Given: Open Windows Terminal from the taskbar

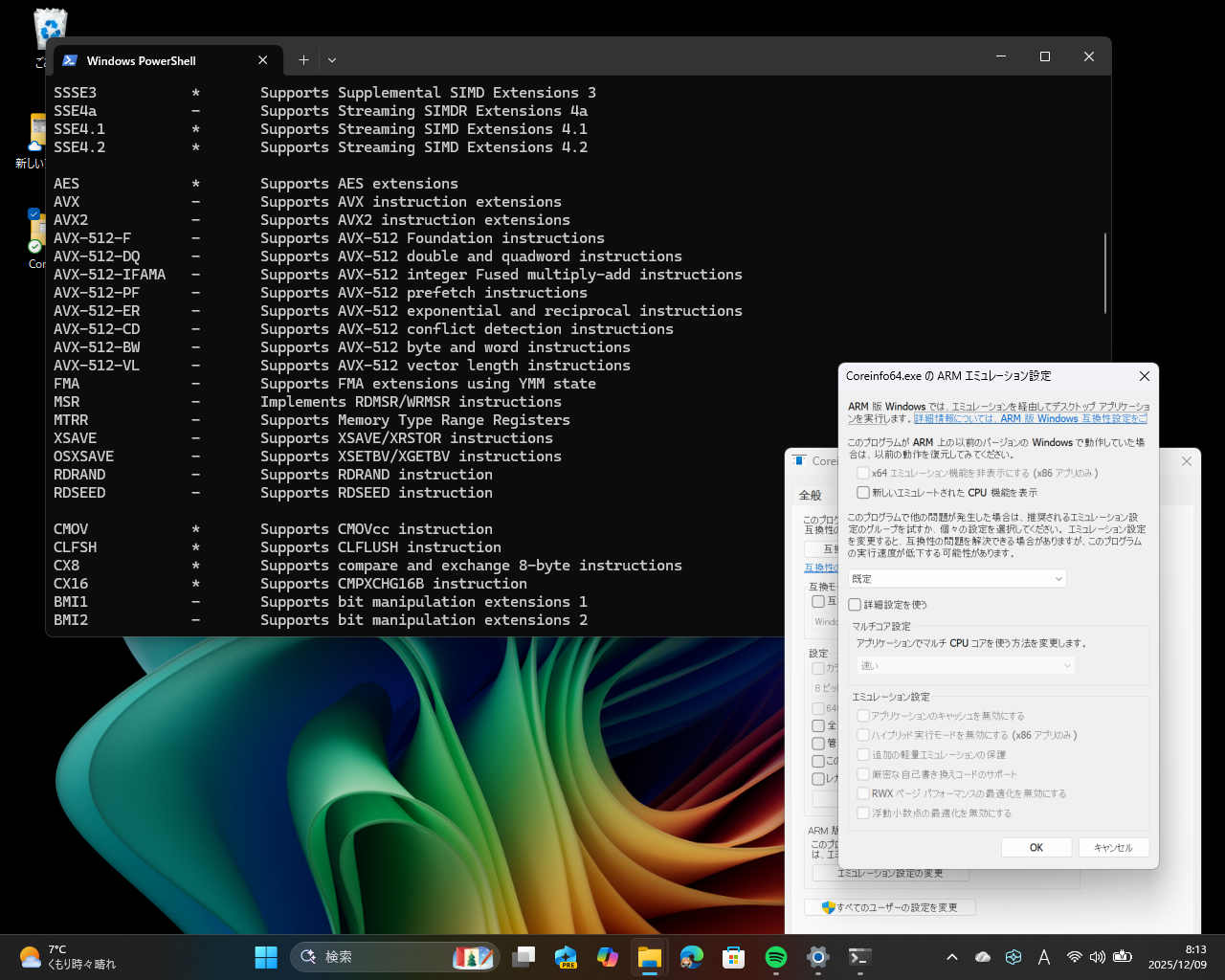Looking at the screenshot, I should 858,957.
